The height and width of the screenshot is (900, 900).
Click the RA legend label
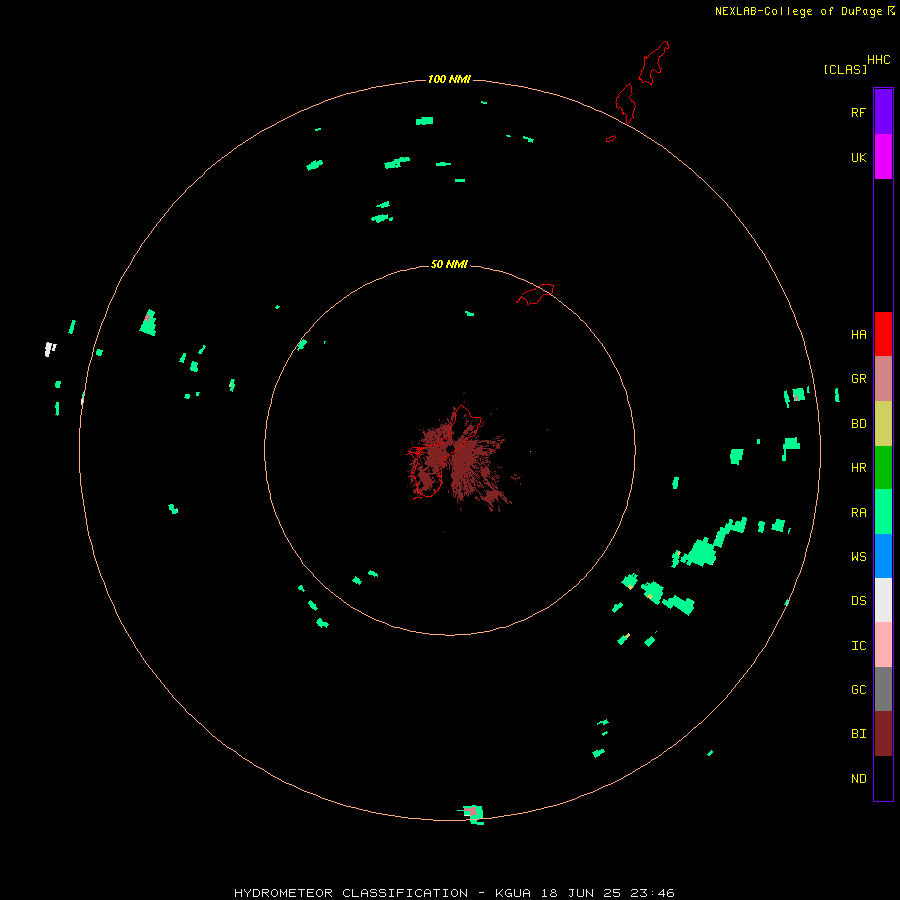click(858, 513)
